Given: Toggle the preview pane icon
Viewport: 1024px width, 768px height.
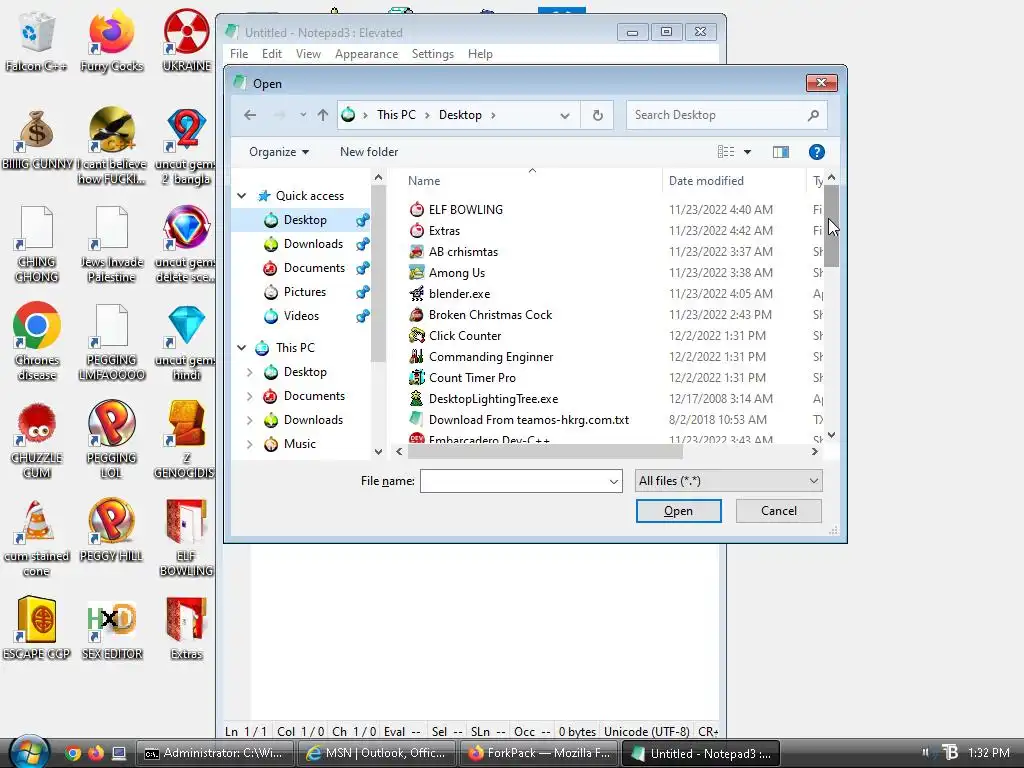Looking at the screenshot, I should (x=780, y=152).
